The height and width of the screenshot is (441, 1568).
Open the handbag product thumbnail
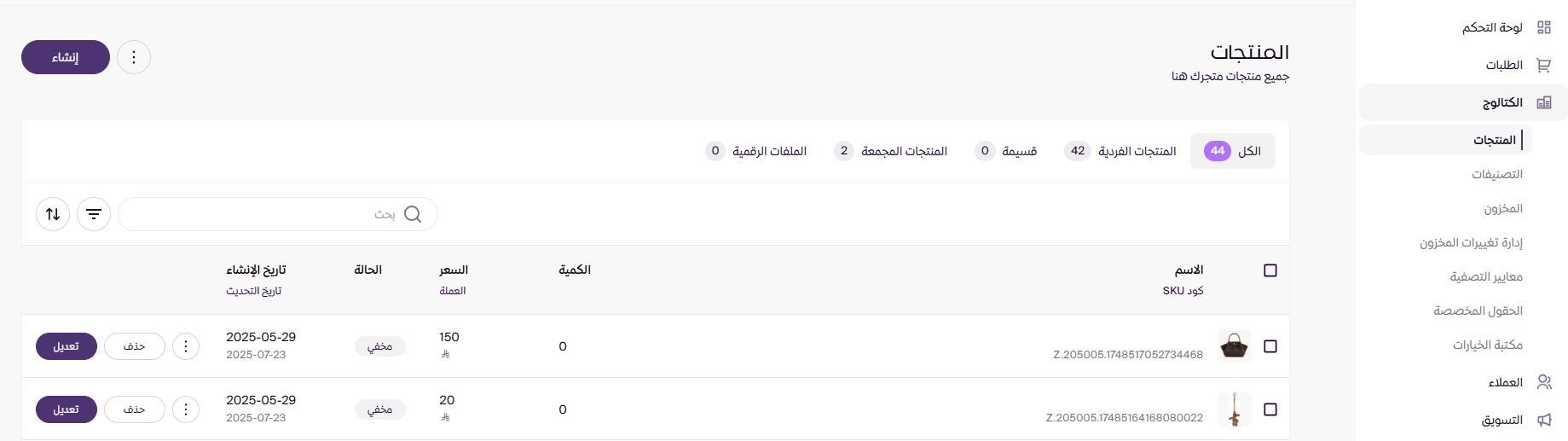pos(1234,346)
